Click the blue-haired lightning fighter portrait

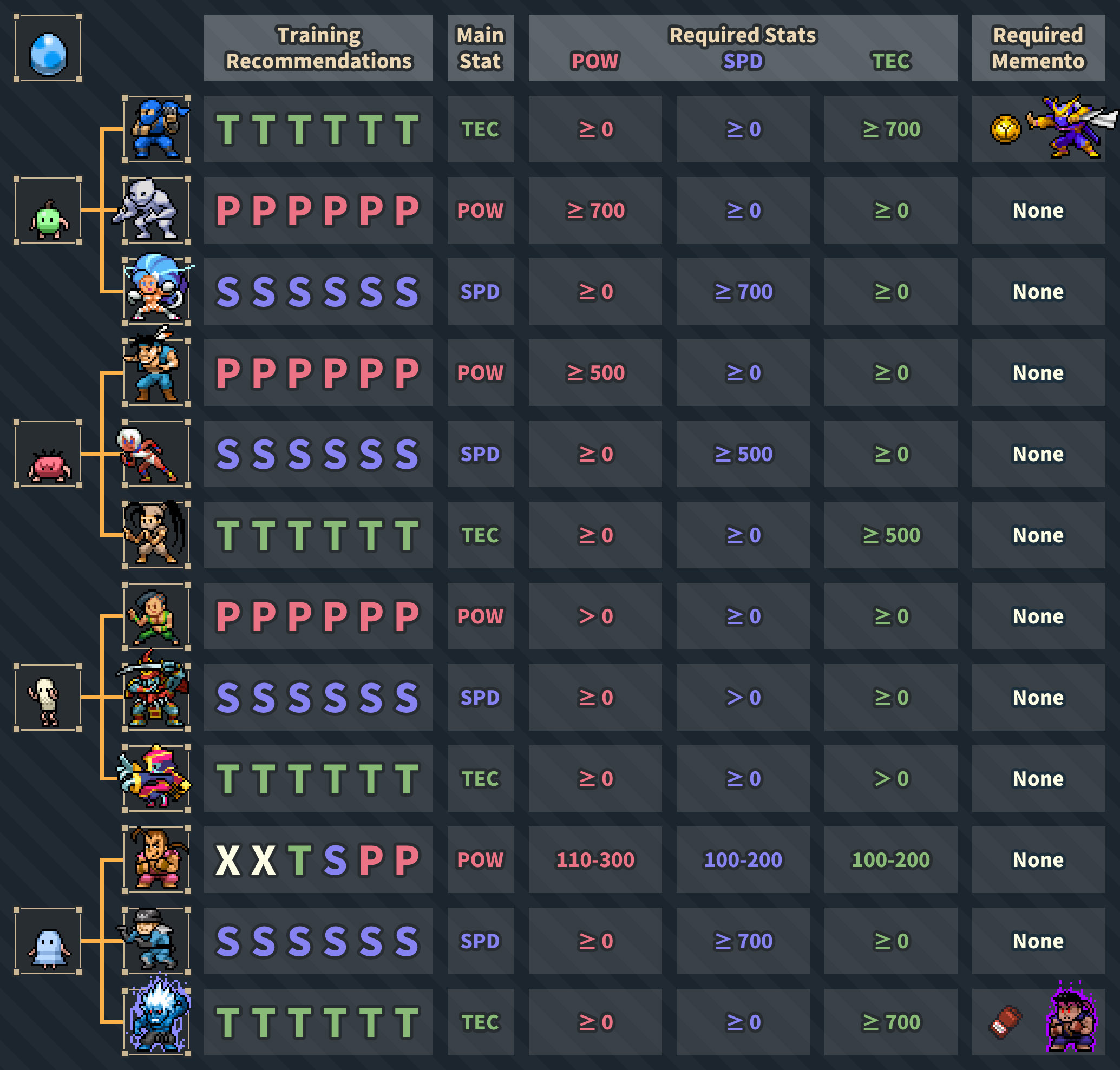pos(156,289)
